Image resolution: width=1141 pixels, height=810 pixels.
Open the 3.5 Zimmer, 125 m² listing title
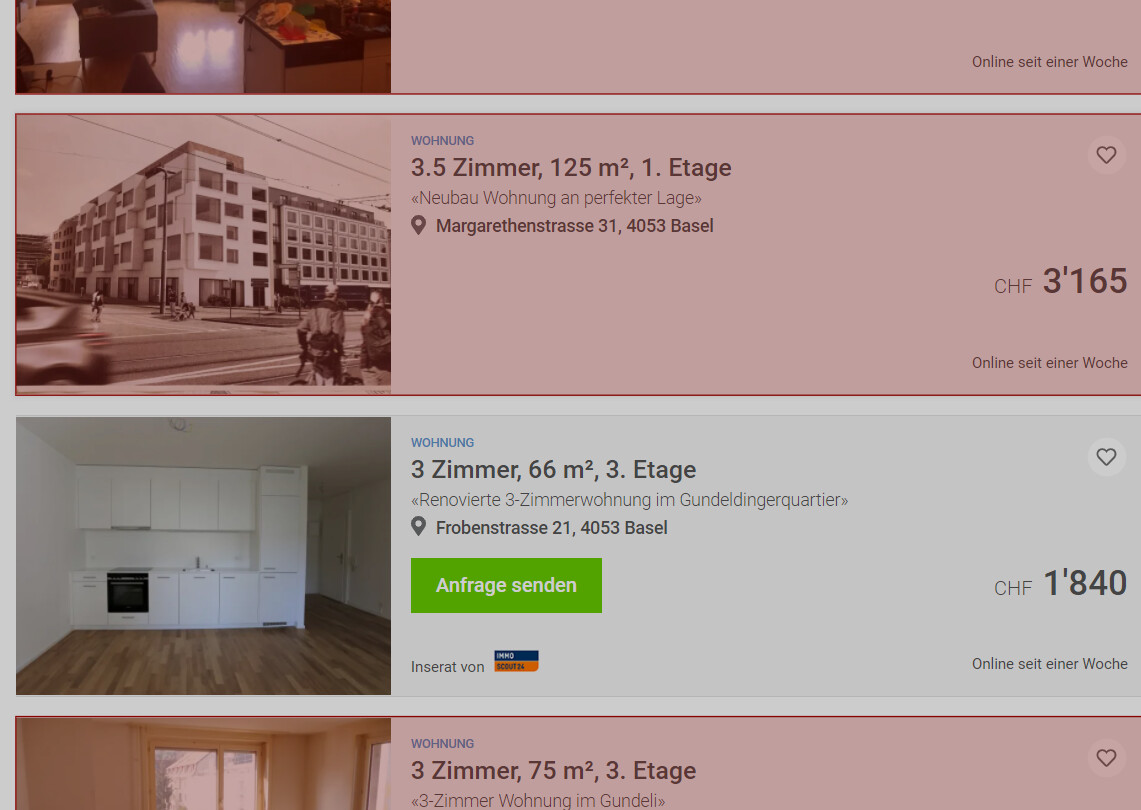point(571,167)
